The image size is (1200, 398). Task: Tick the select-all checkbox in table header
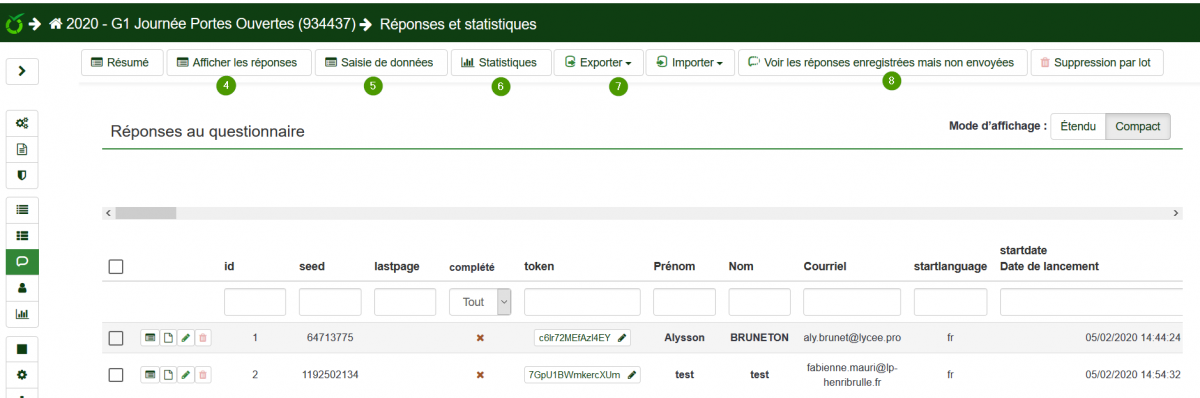coord(116,267)
